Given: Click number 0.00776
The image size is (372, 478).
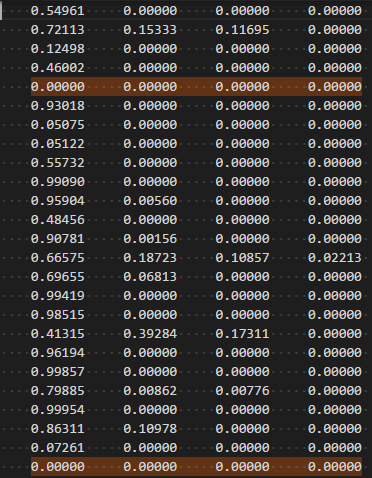Looking at the screenshot, I should pyautogui.click(x=242, y=391).
